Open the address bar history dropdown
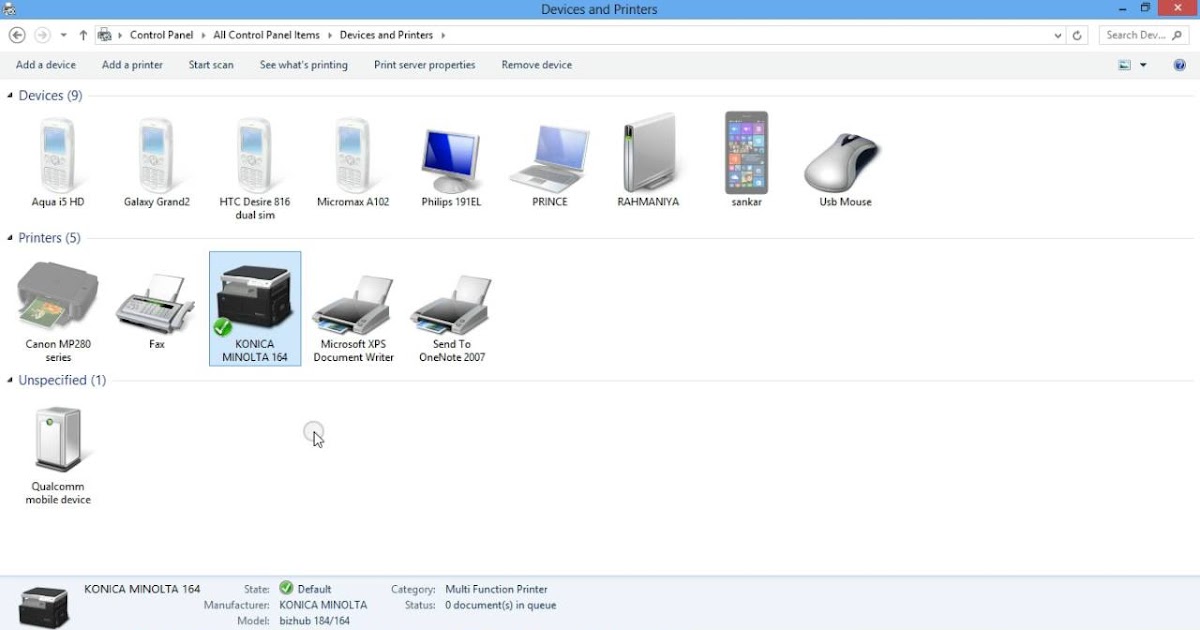Image resolution: width=1200 pixels, height=630 pixels. (x=1059, y=35)
